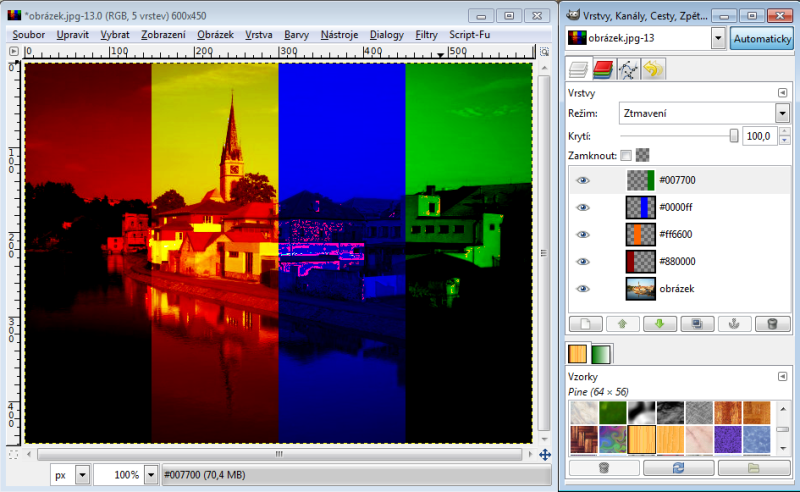
Task: Click the patterns list scrollbar down arrow
Action: pos(783,449)
